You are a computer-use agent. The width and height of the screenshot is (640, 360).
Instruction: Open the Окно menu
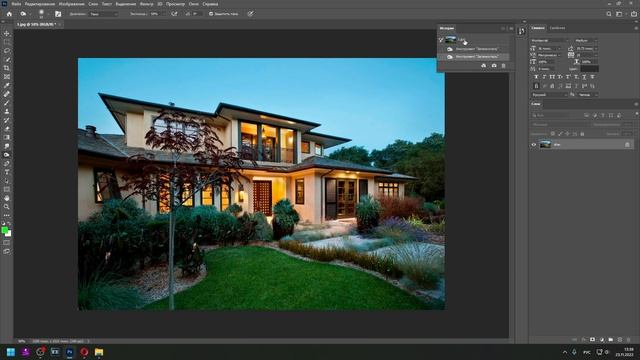(193, 4)
